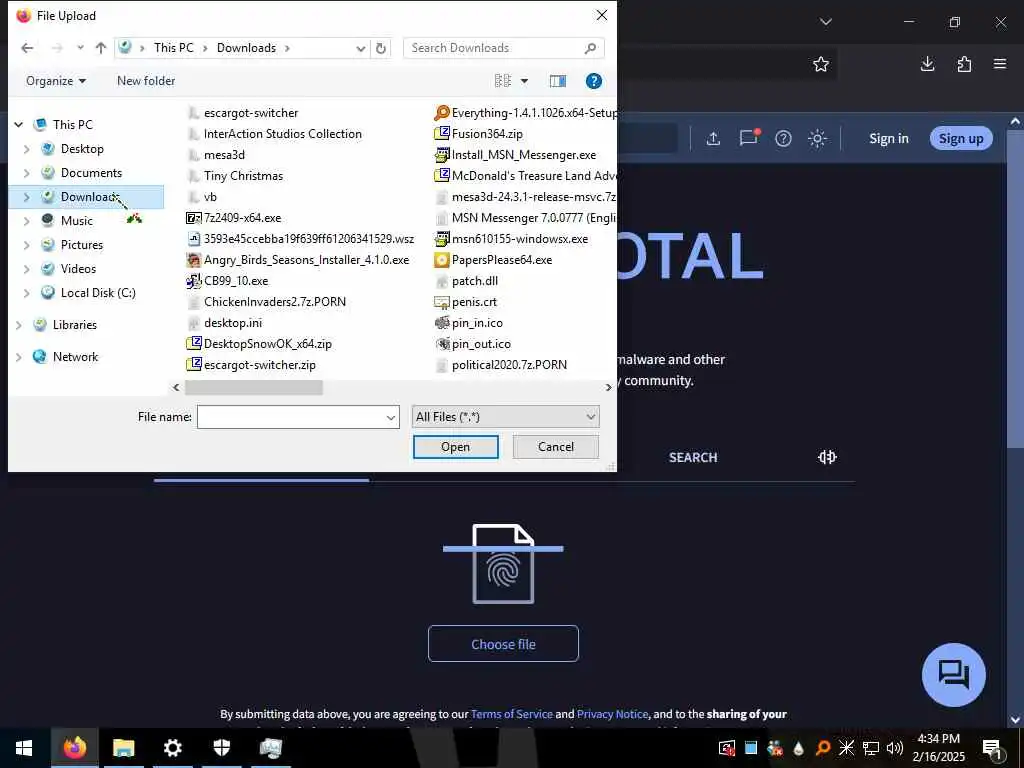
Task: Open Privacy Notice link
Action: [613, 714]
